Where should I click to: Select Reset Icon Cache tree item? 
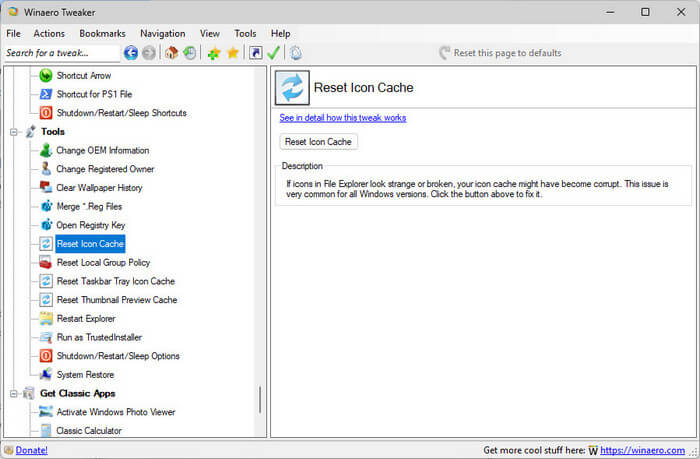[x=90, y=244]
